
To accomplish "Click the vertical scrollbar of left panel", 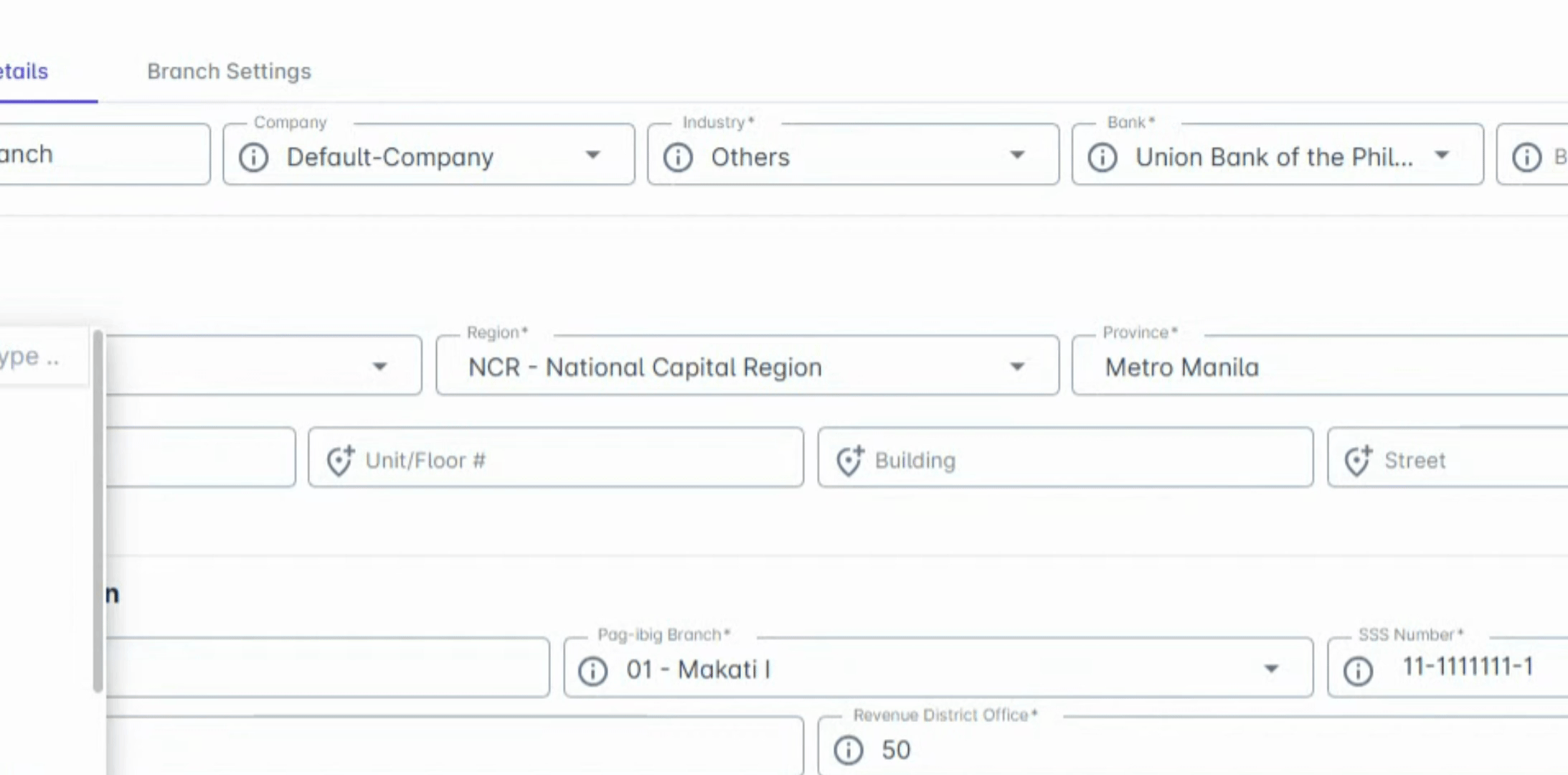I will 98,509.
